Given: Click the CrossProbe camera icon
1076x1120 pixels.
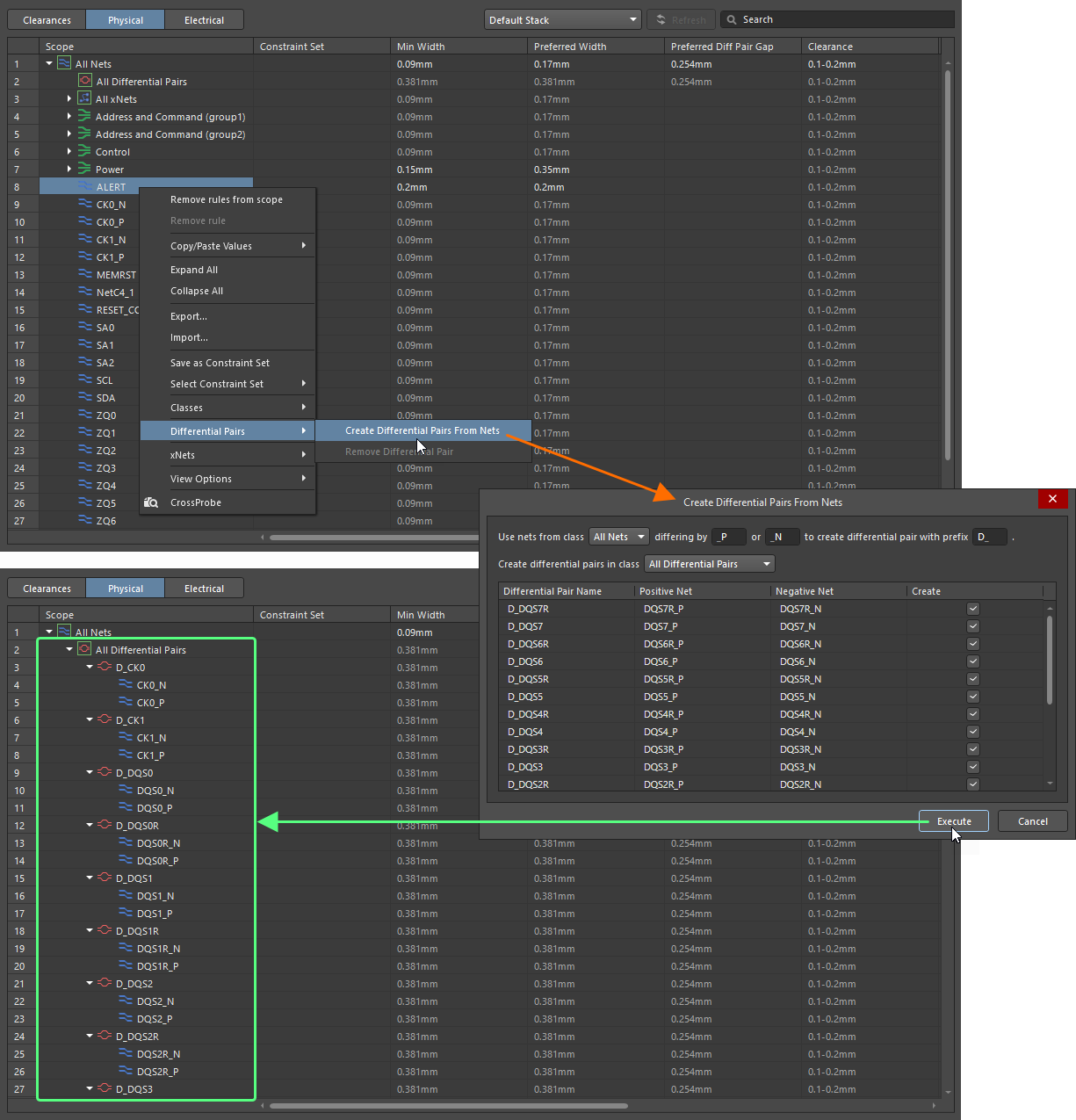Looking at the screenshot, I should [151, 502].
